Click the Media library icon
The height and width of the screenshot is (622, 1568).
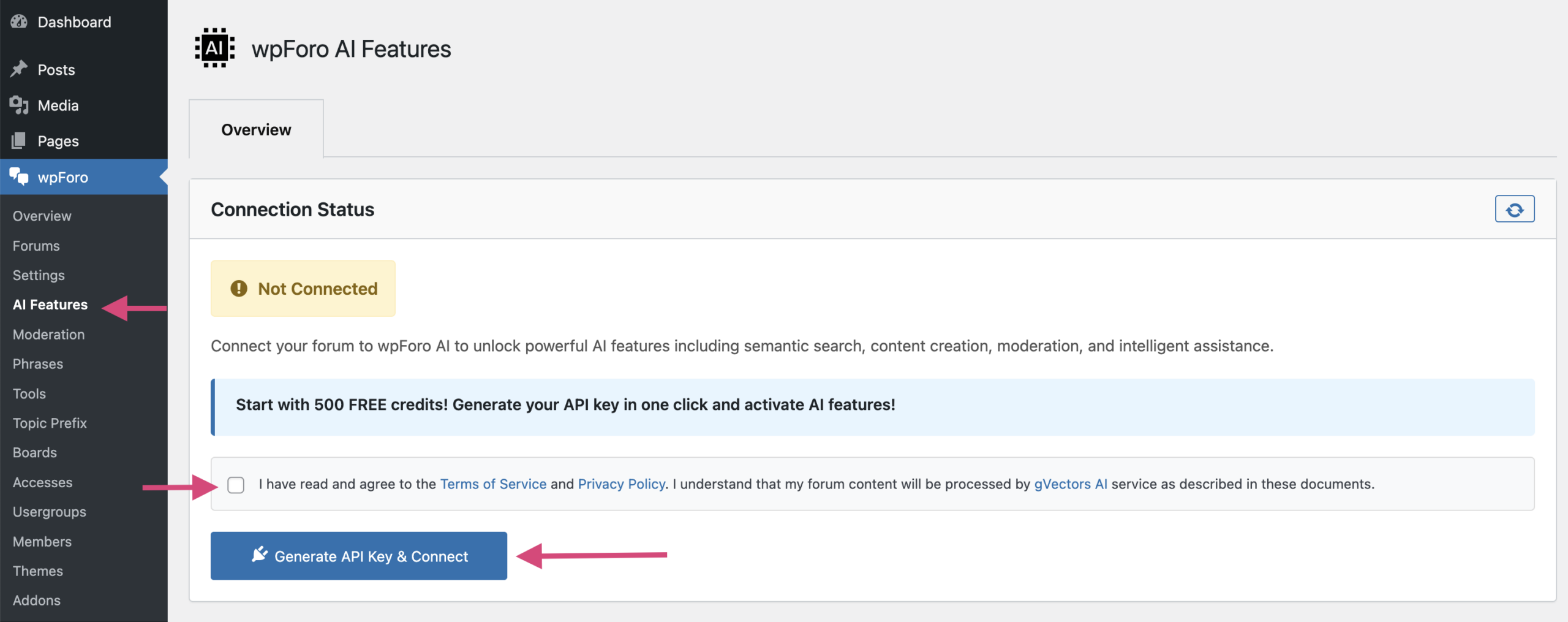click(x=19, y=105)
